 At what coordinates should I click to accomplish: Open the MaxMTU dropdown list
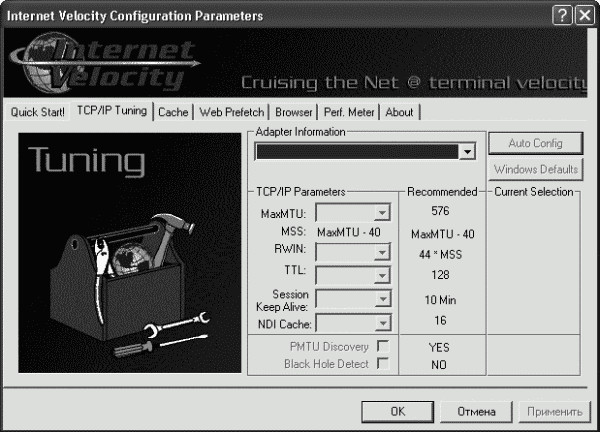pyautogui.click(x=381, y=212)
